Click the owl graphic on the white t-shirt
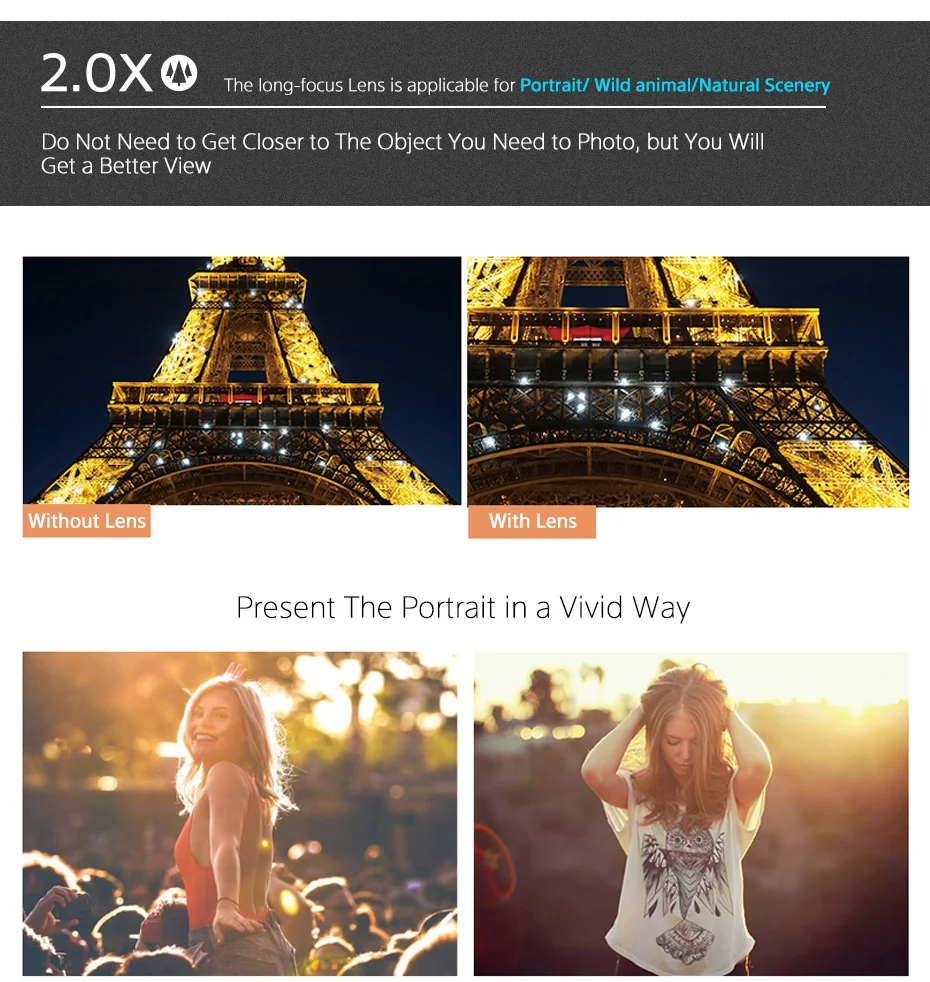The height and width of the screenshot is (982, 930). coord(684,877)
